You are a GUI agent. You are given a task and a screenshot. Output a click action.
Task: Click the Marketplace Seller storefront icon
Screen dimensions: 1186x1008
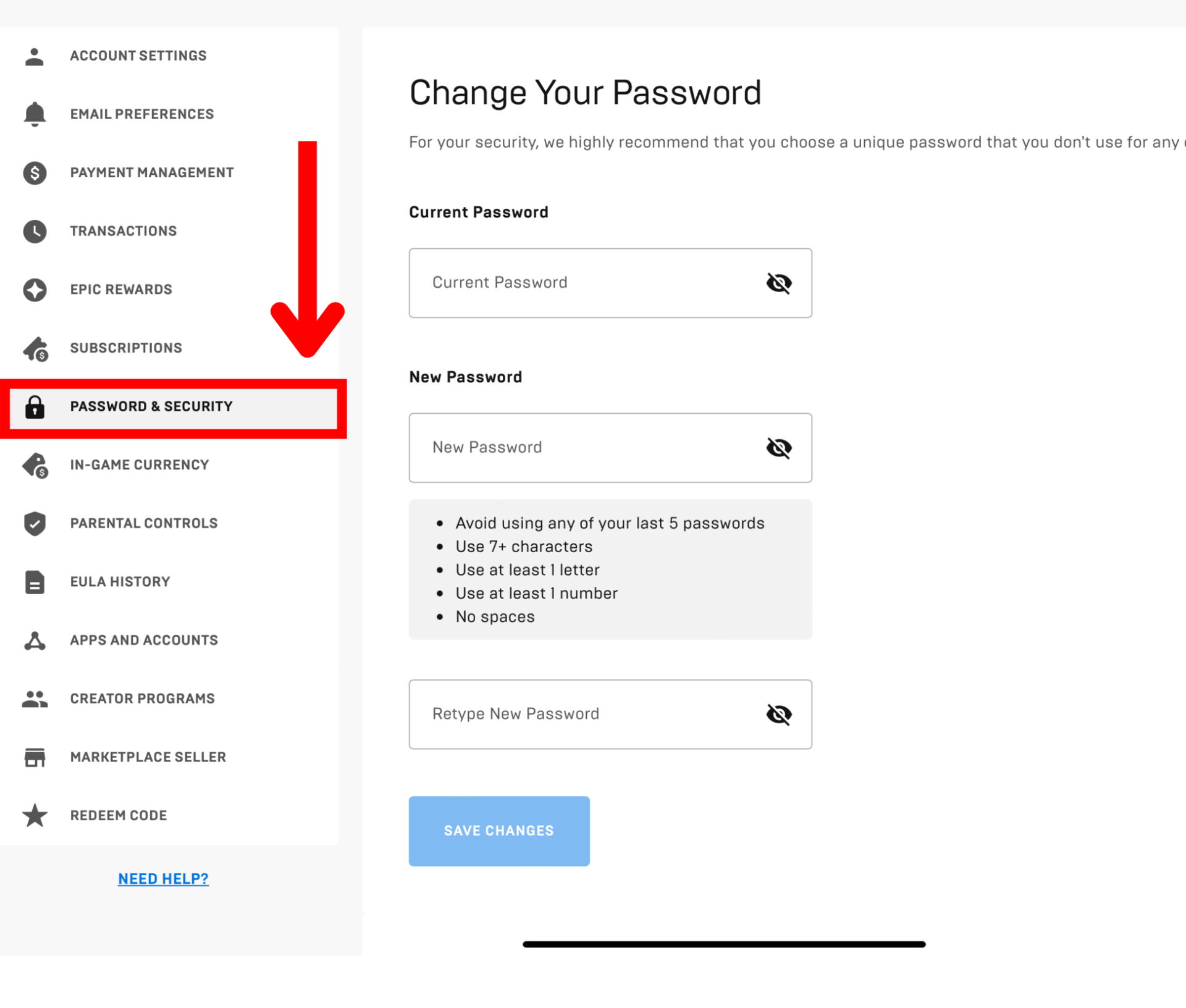[x=35, y=757]
